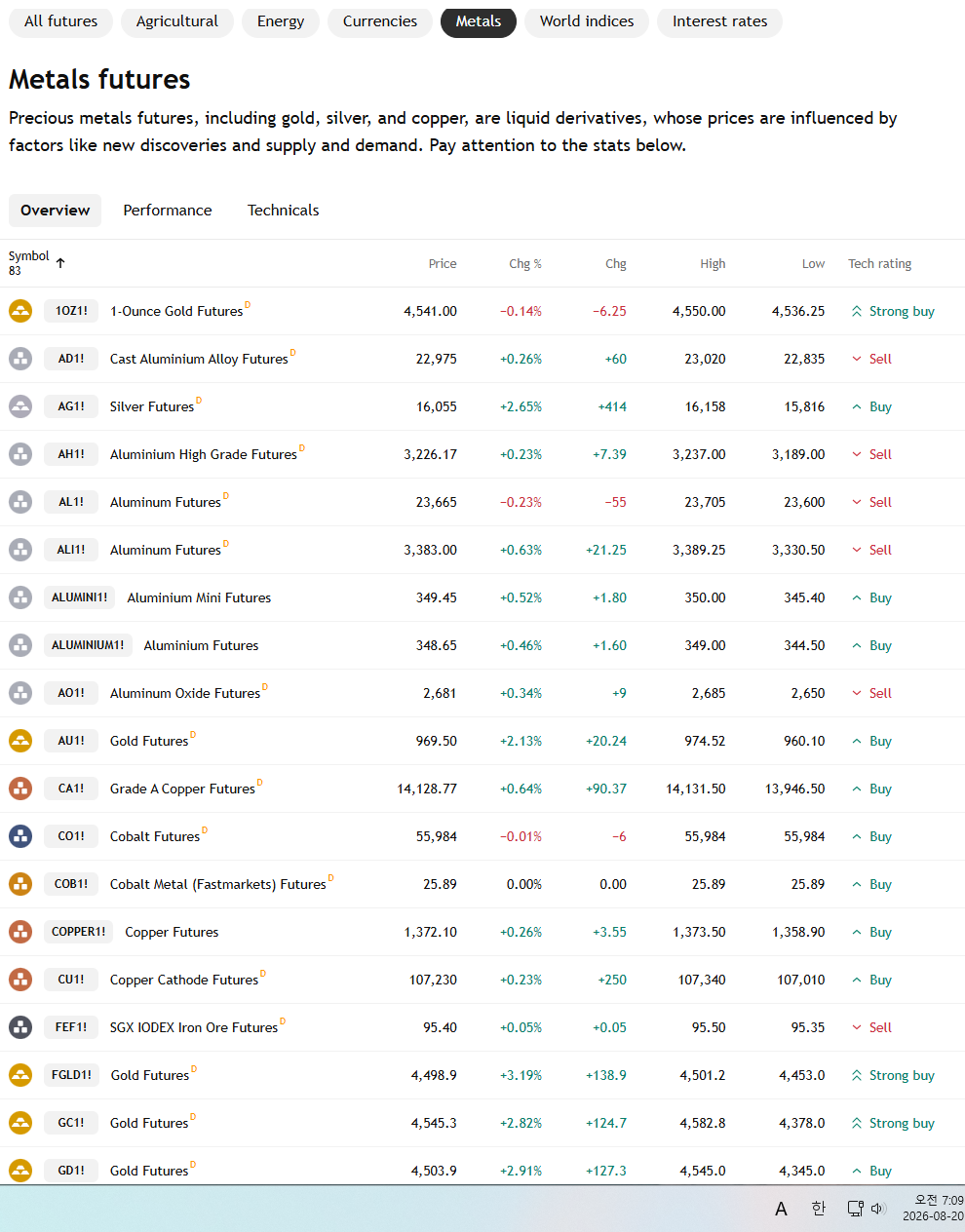This screenshot has width=965, height=1232.
Task: Click the AO1! aluminum oxide icon
Action: coord(20,693)
